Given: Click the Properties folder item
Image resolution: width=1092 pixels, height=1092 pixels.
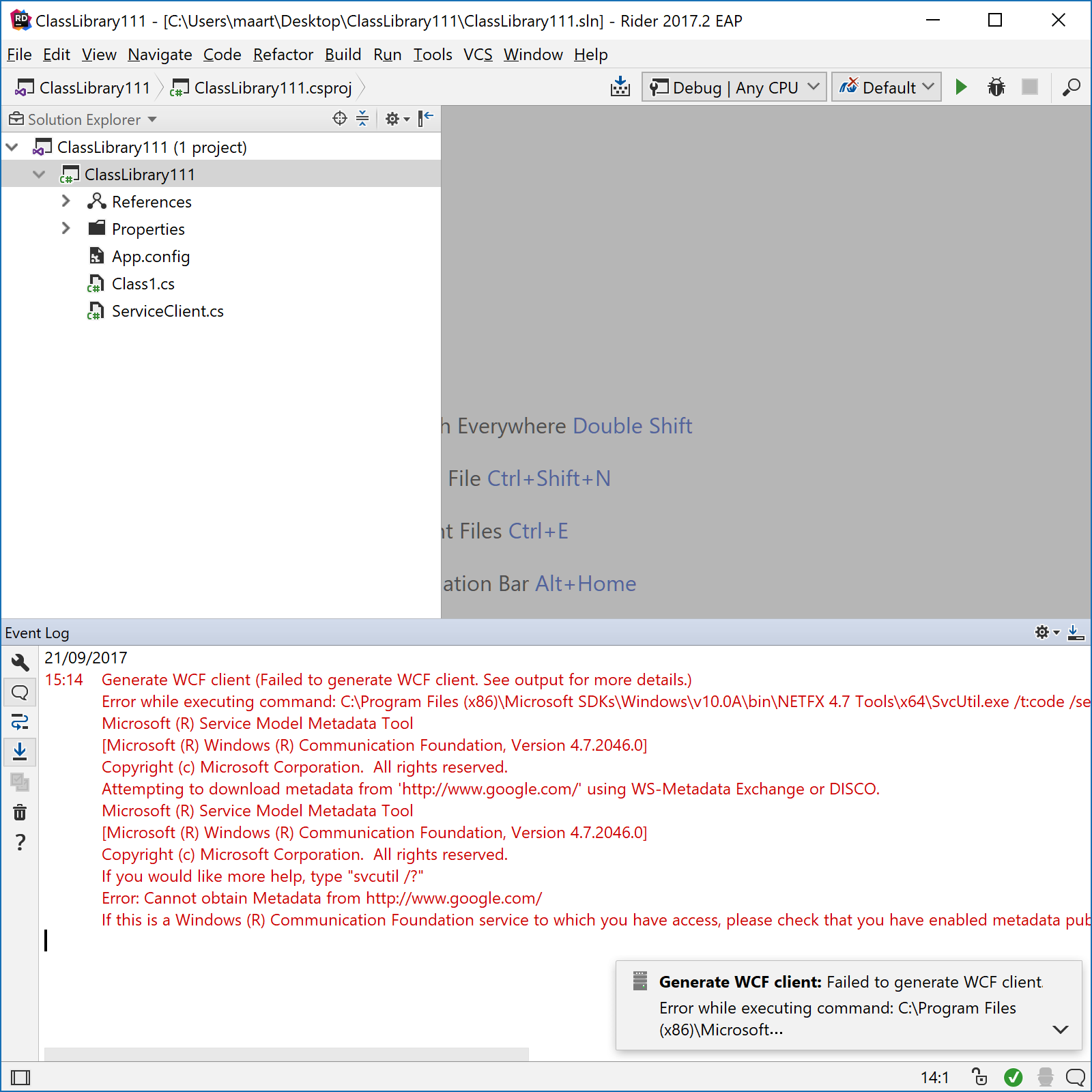Looking at the screenshot, I should tap(148, 229).
